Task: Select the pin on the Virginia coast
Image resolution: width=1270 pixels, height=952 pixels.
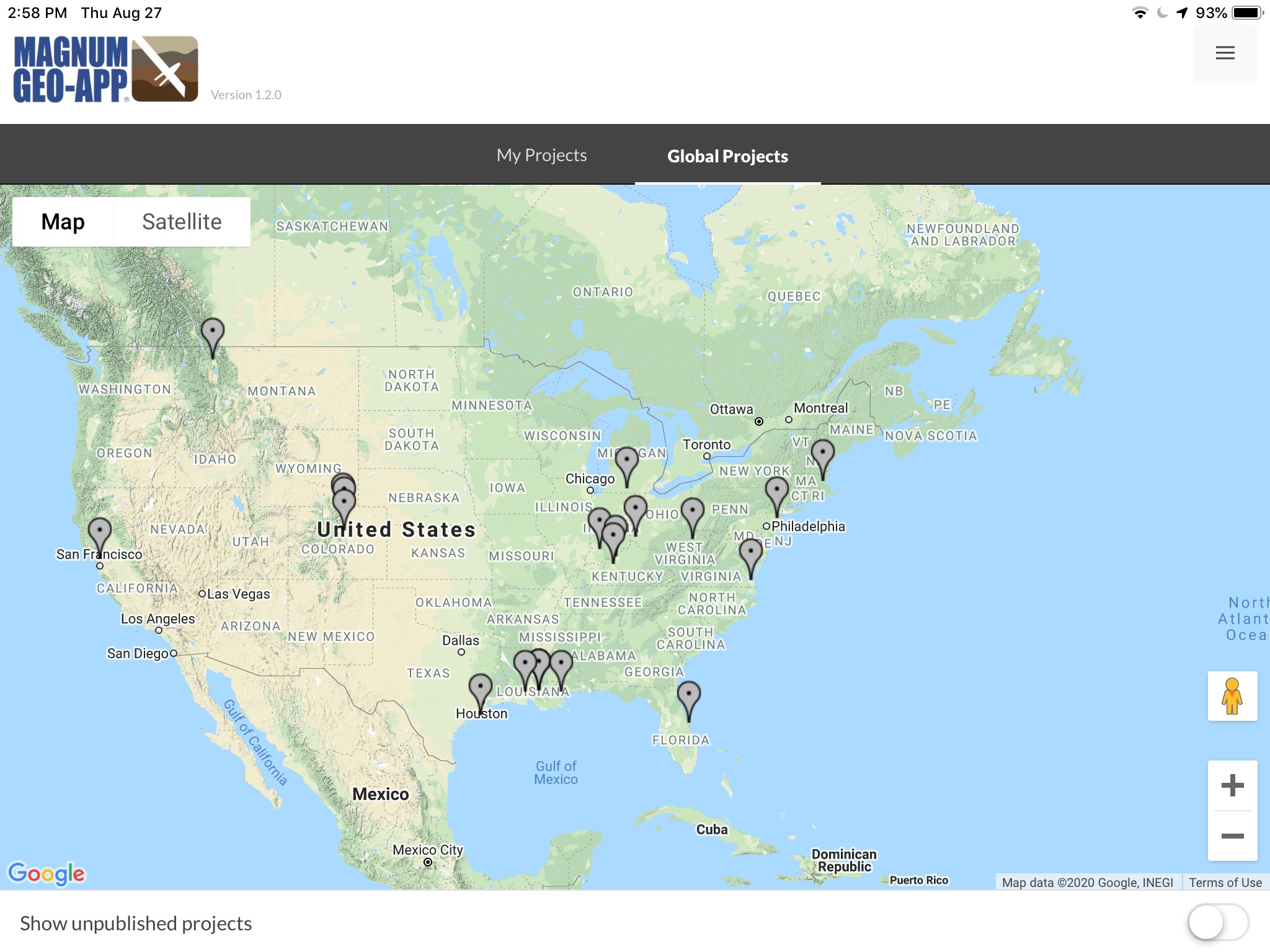Action: [x=751, y=552]
